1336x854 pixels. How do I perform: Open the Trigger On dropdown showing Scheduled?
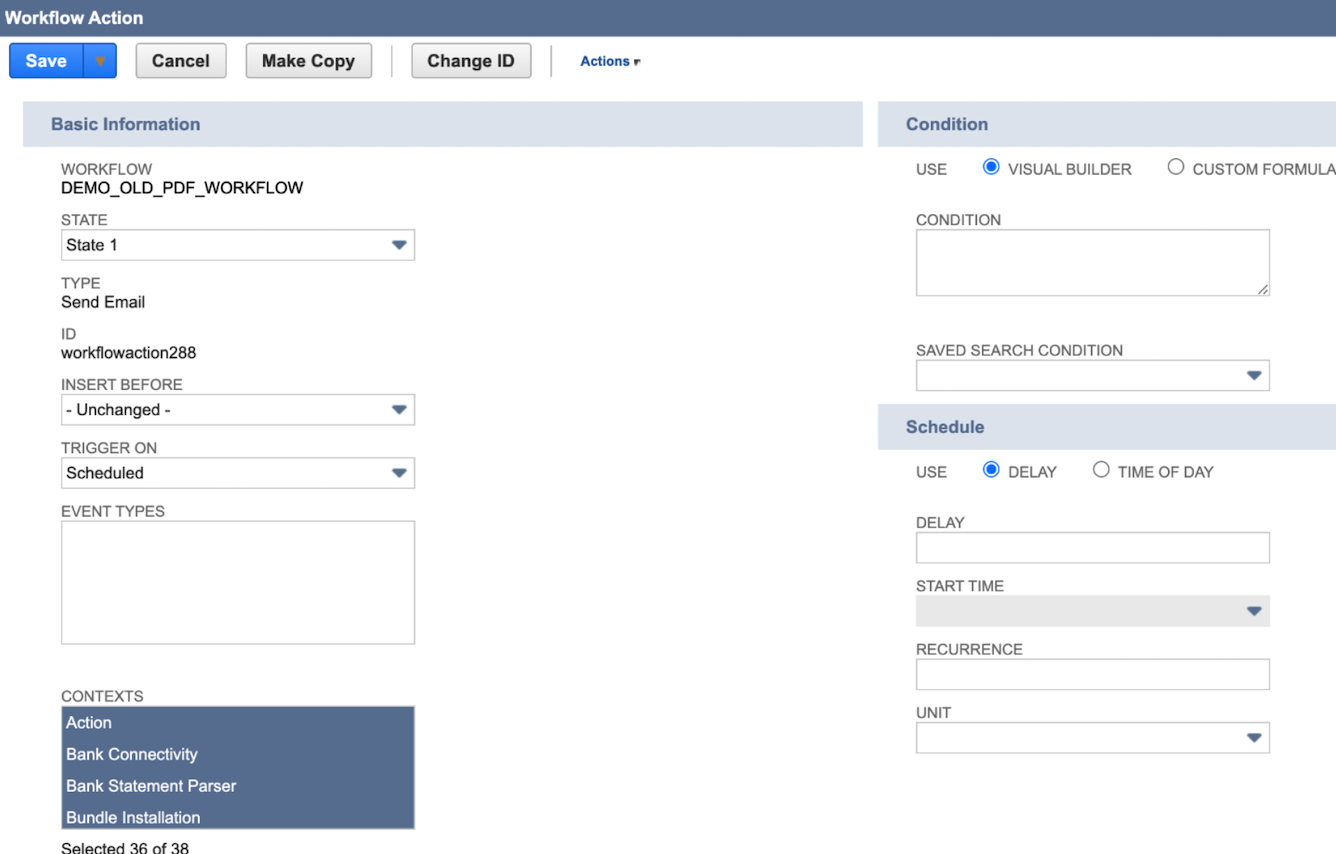point(399,473)
